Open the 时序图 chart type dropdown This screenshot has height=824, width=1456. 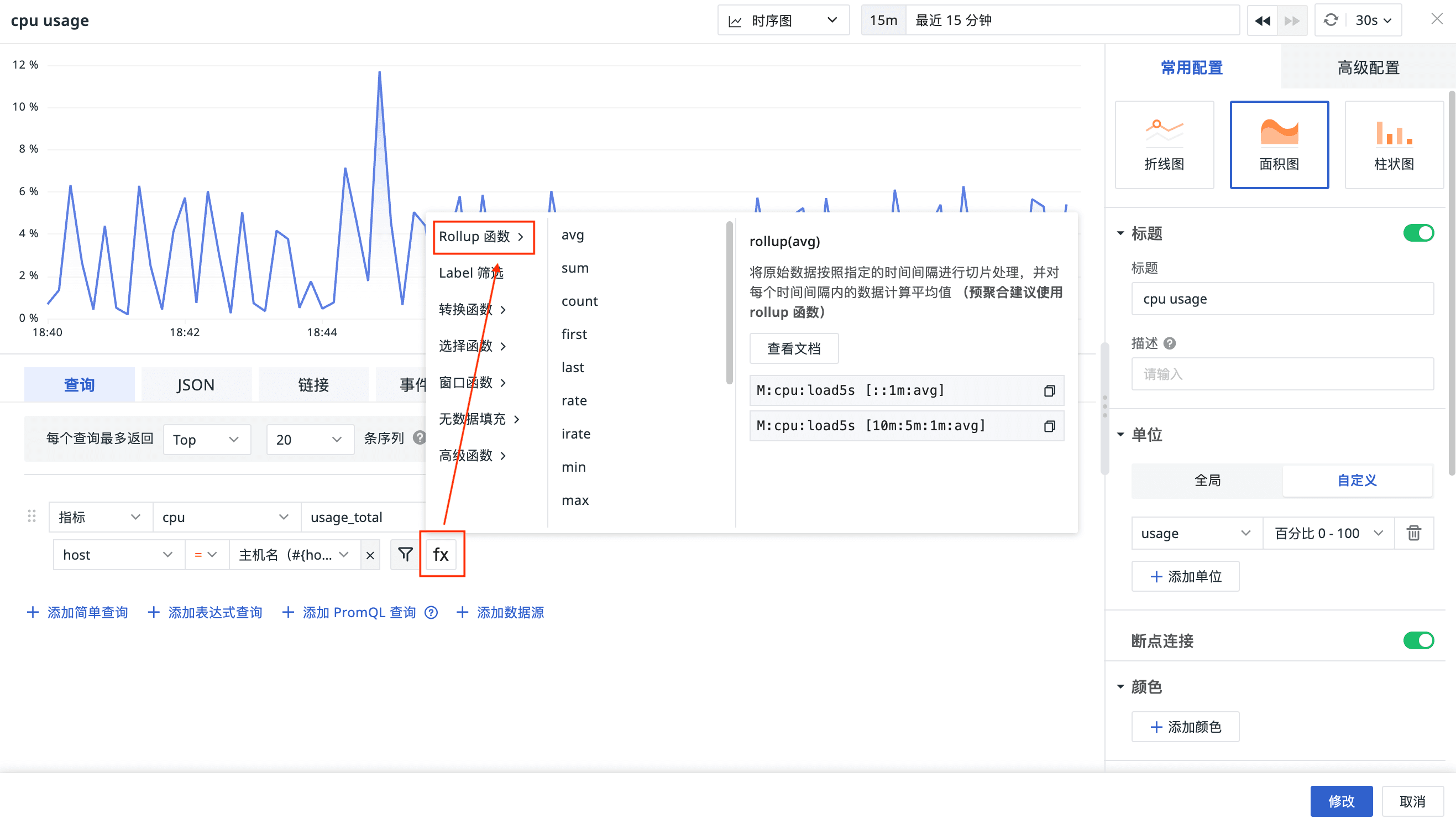point(783,21)
